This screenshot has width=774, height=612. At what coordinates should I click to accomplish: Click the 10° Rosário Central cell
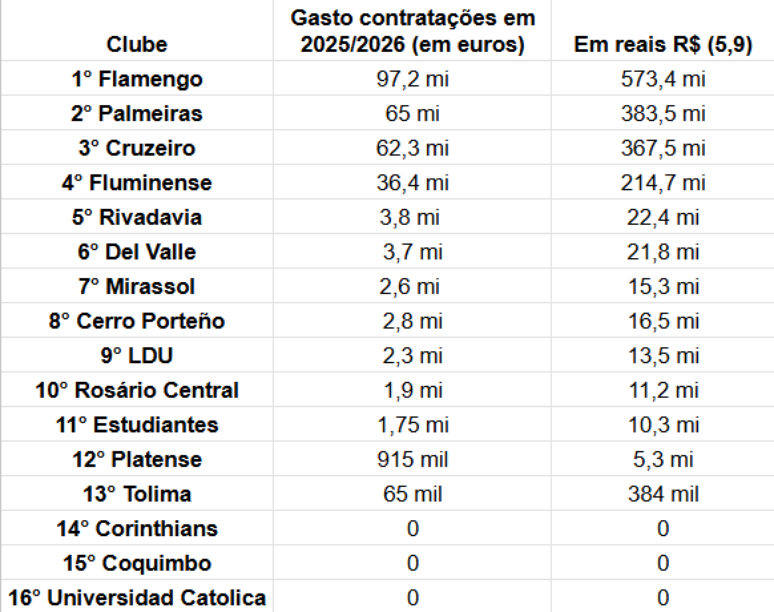pos(137,389)
